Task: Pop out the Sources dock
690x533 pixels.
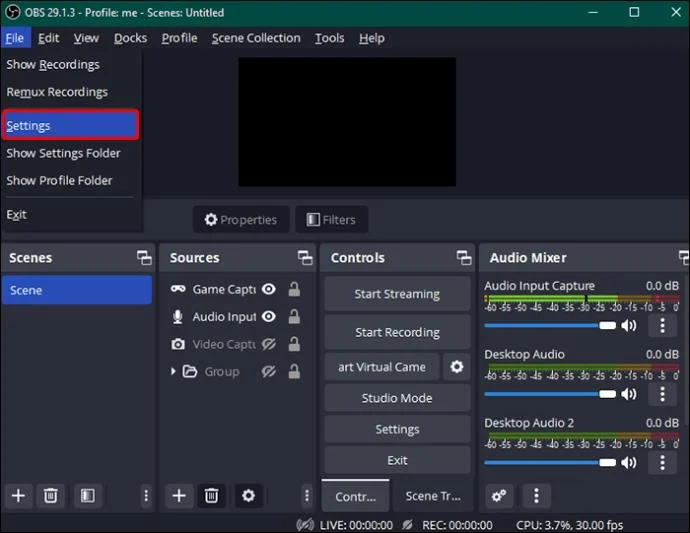Action: click(305, 258)
